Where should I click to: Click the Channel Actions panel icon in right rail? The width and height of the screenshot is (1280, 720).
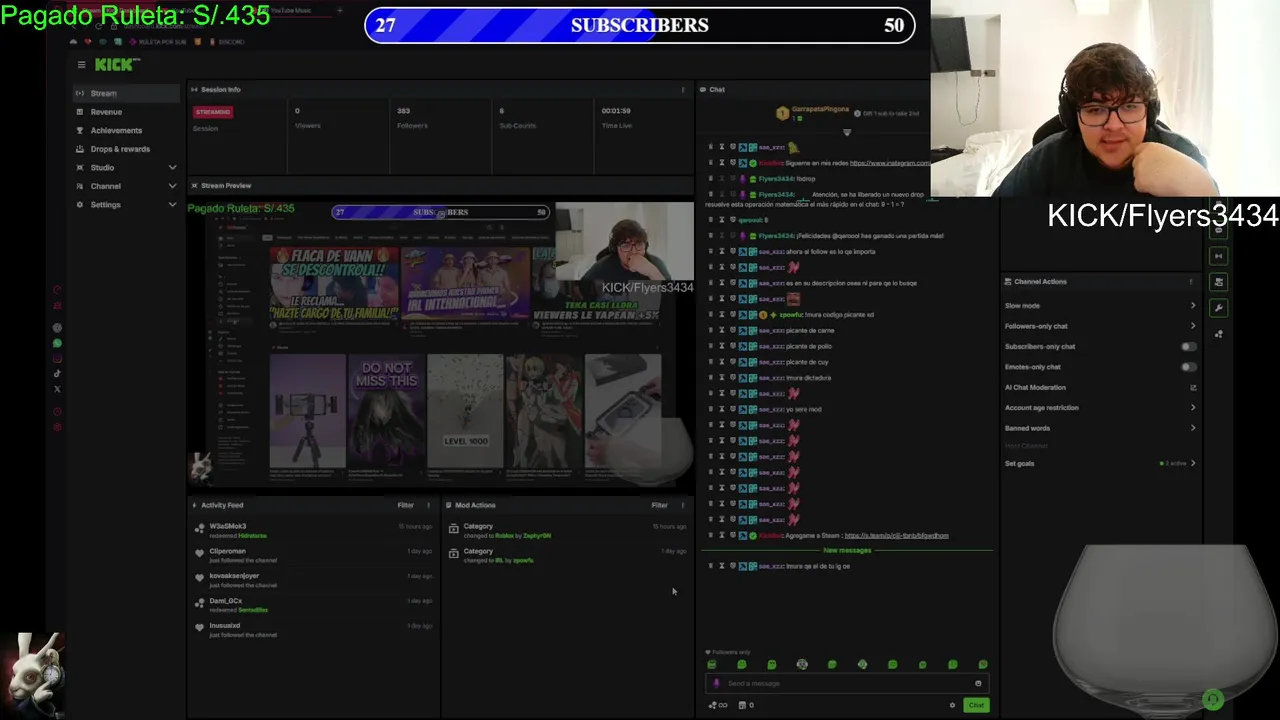pyautogui.click(x=1218, y=282)
